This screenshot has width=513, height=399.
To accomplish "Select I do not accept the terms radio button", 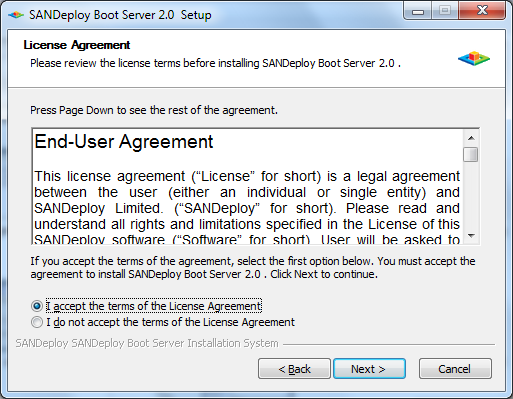I will click(37, 322).
